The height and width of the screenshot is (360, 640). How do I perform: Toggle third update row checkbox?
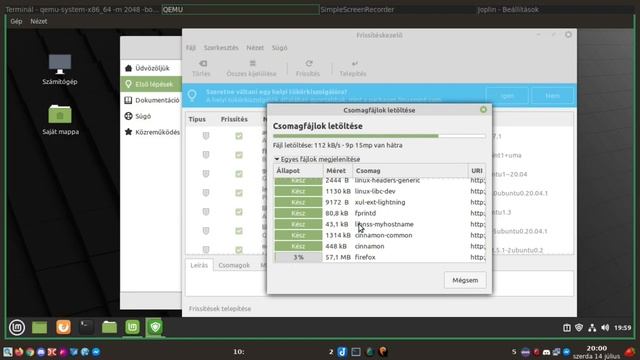(239, 174)
